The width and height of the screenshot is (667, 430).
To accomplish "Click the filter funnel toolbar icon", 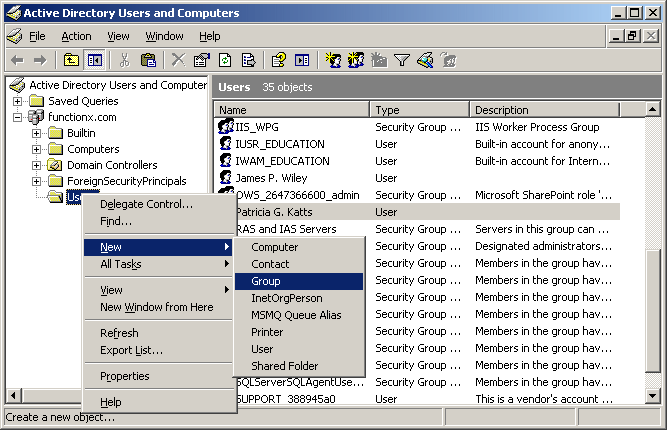I will [x=402, y=60].
